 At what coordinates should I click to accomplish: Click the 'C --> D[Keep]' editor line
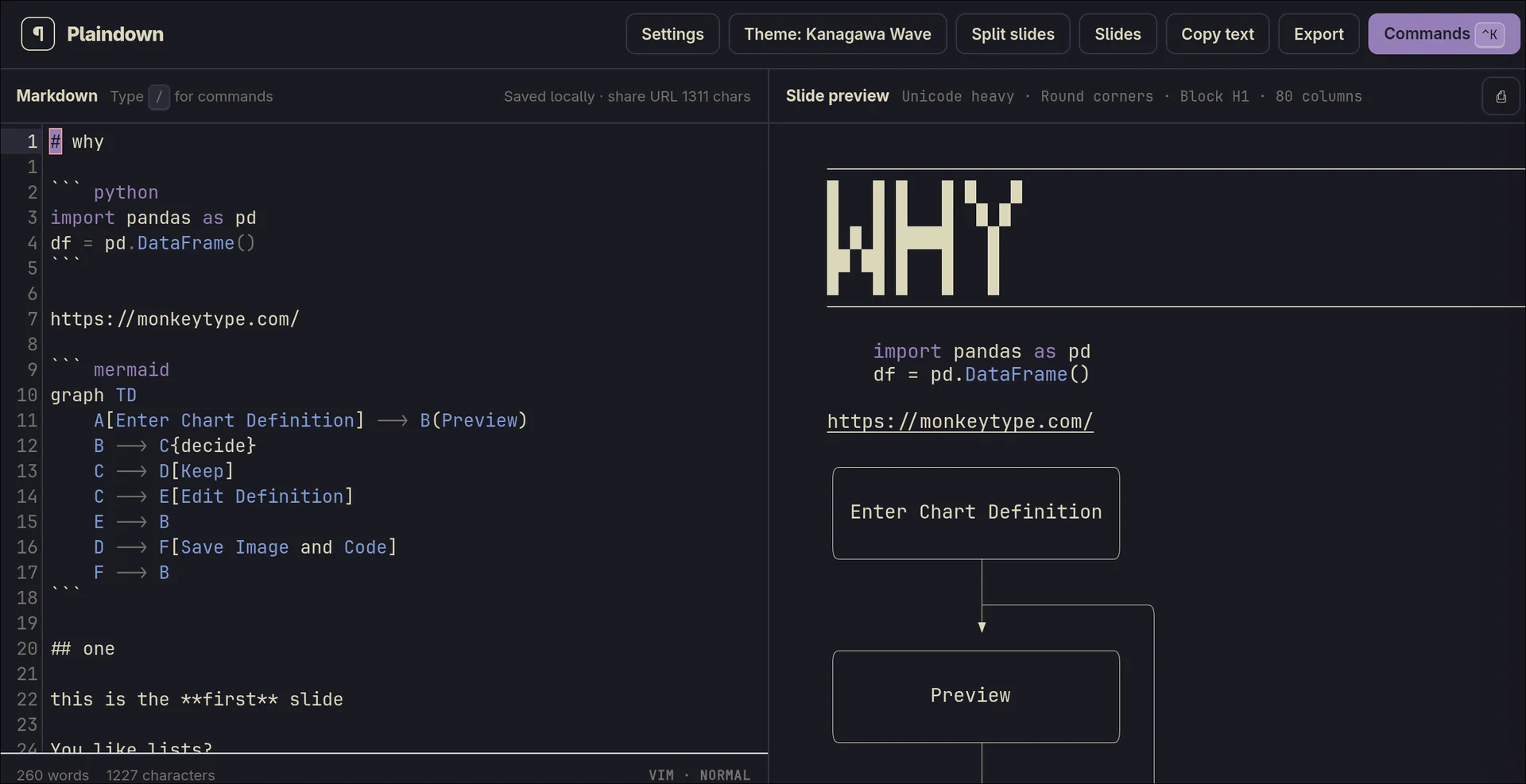pyautogui.click(x=164, y=472)
